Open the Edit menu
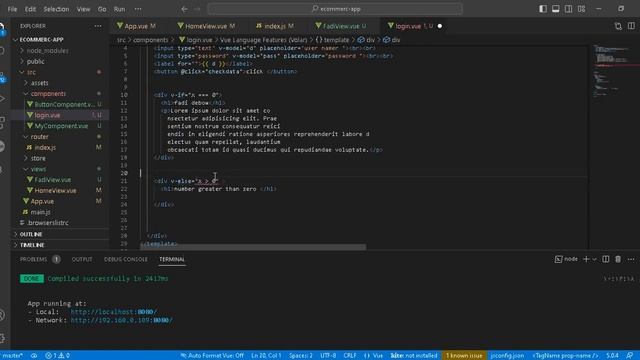 pos(30,9)
